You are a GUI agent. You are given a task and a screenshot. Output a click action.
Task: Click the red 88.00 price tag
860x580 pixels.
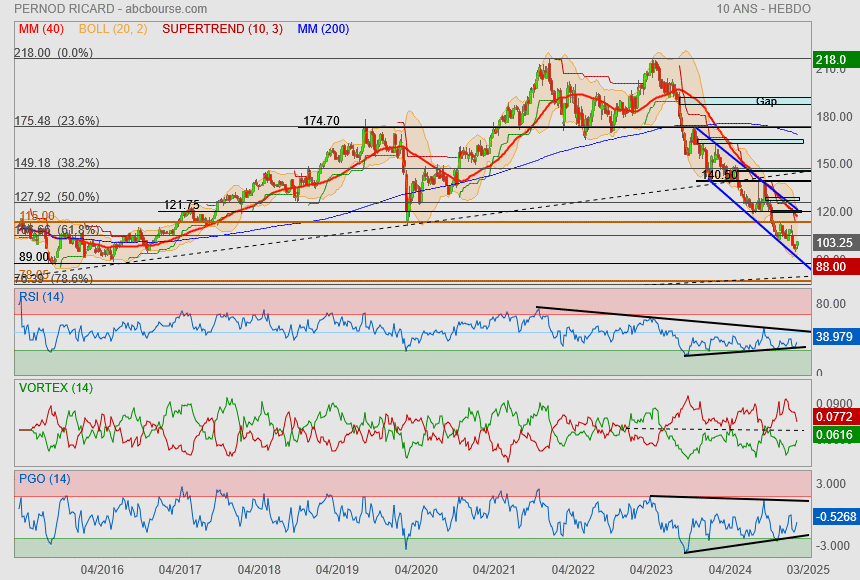pyautogui.click(x=835, y=267)
